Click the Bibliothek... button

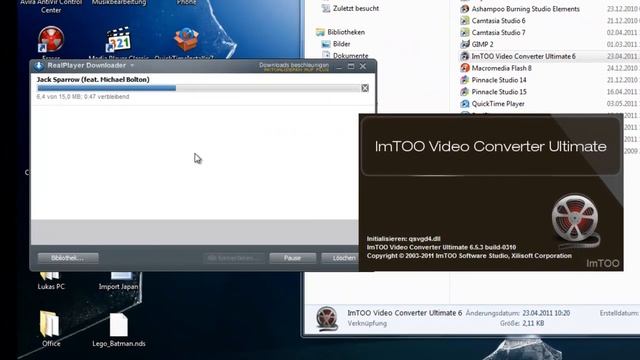(x=68, y=258)
